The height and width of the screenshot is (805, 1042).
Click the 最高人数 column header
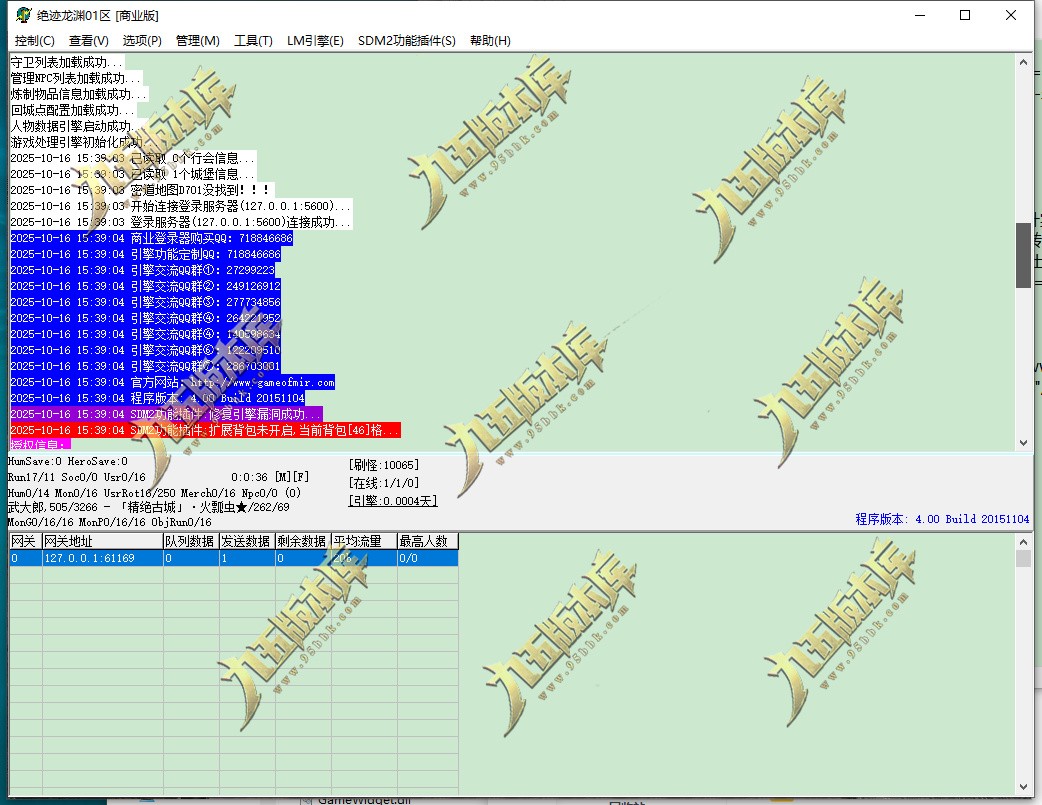click(428, 541)
